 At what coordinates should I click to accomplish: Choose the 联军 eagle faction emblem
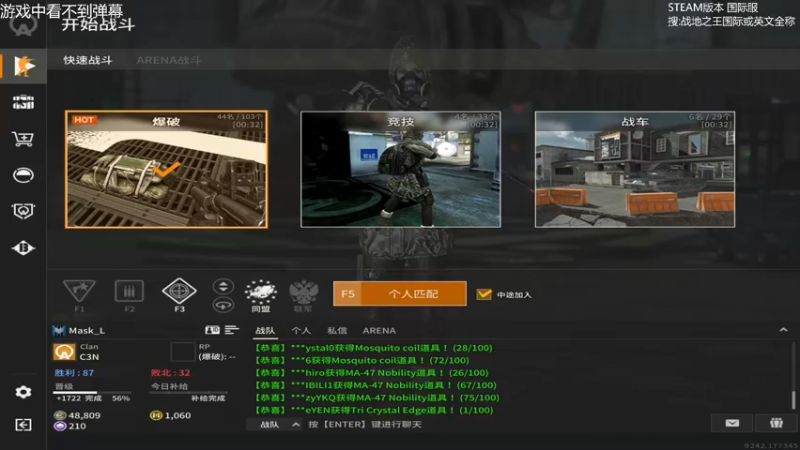303,292
